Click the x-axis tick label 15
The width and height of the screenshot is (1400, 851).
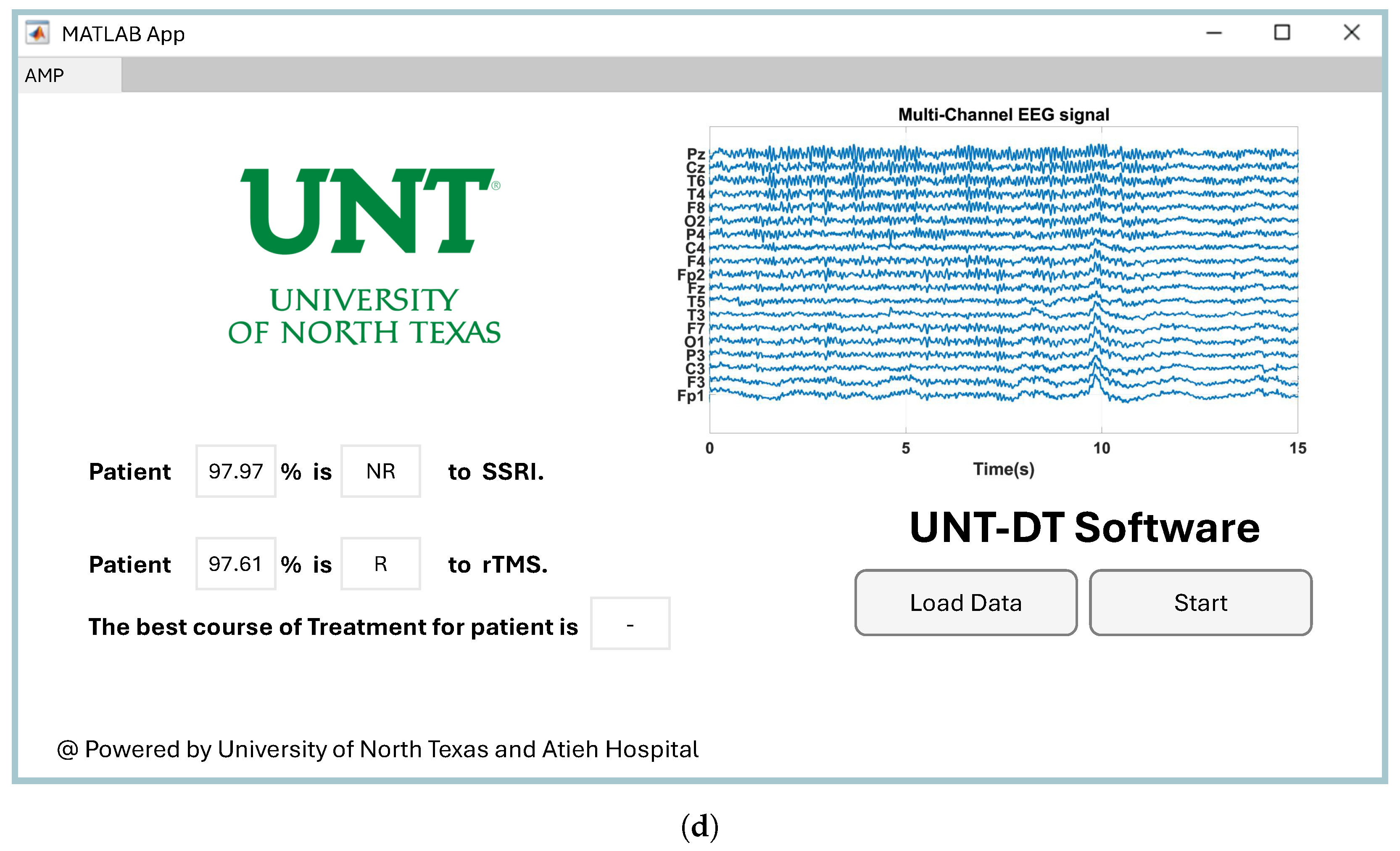[1298, 449]
